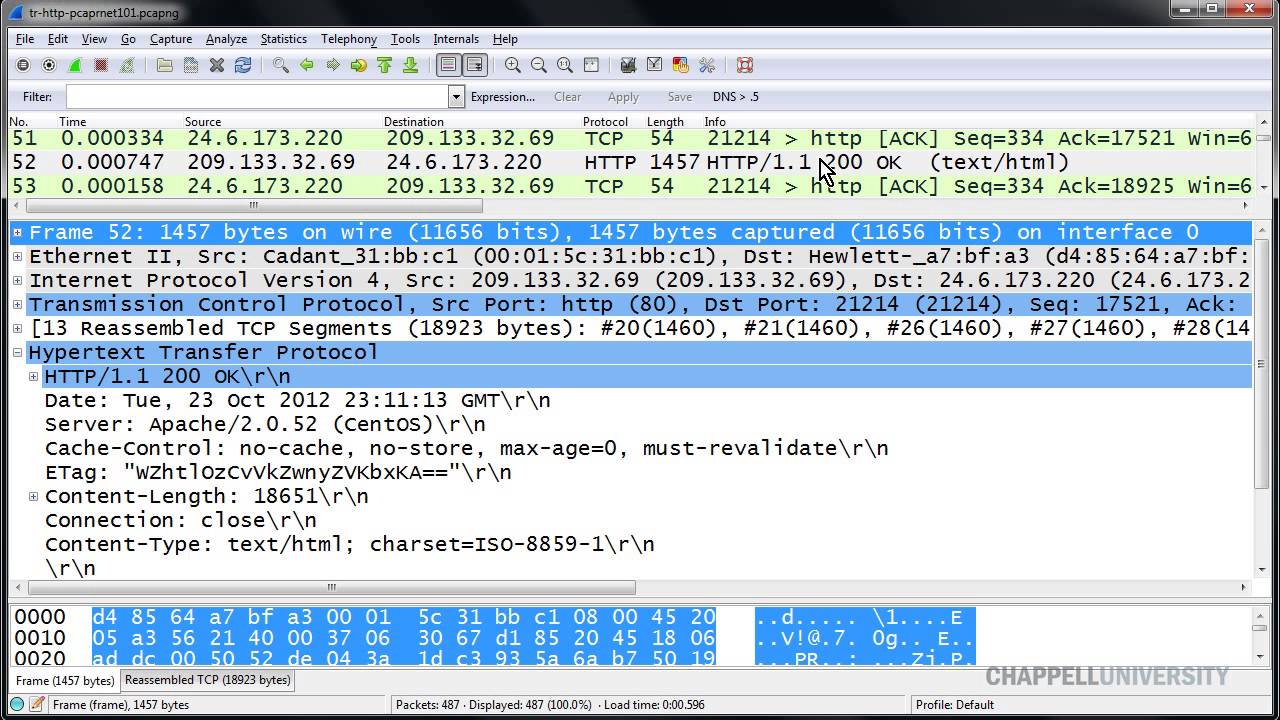Apply the DNS > .5 filter button
This screenshot has height=720, width=1280.
click(736, 97)
